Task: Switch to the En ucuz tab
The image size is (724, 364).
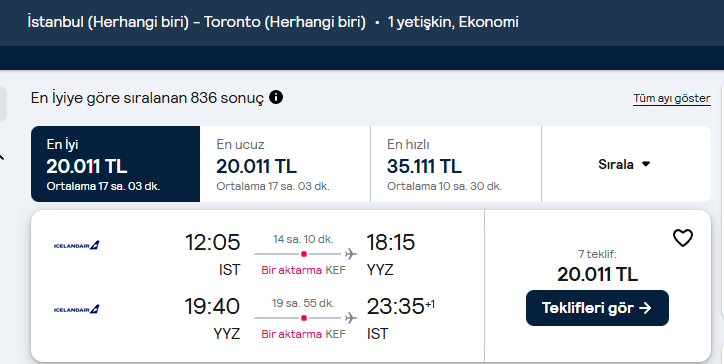Action: click(285, 164)
